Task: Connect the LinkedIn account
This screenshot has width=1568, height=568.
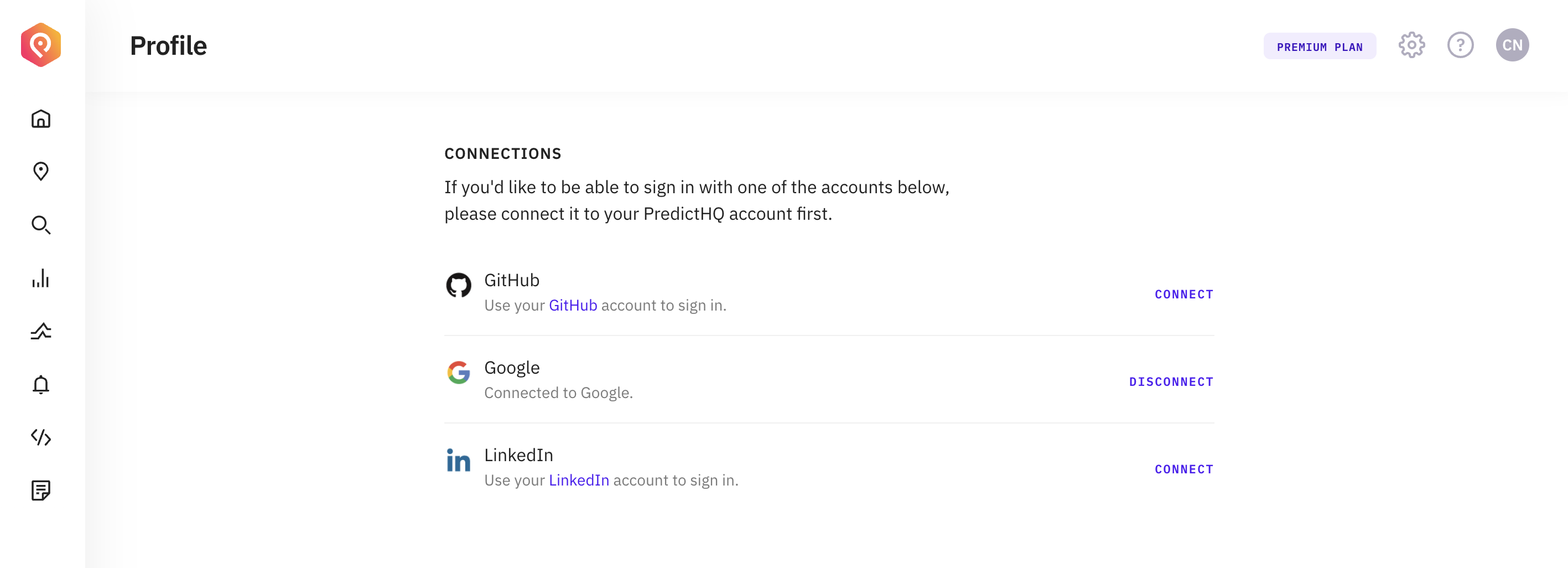Action: 1184,469
